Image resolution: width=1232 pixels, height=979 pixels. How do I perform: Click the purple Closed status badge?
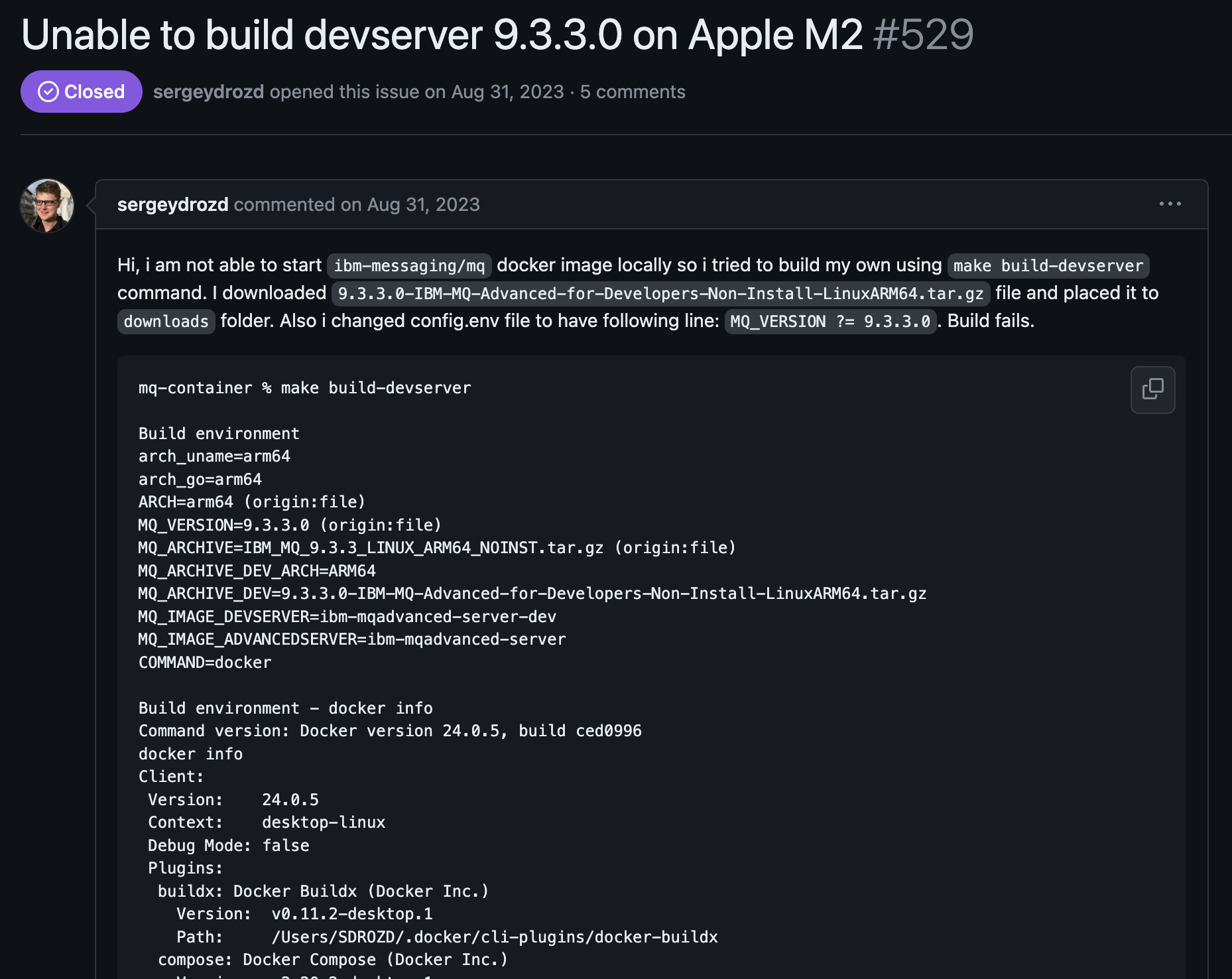pos(81,92)
